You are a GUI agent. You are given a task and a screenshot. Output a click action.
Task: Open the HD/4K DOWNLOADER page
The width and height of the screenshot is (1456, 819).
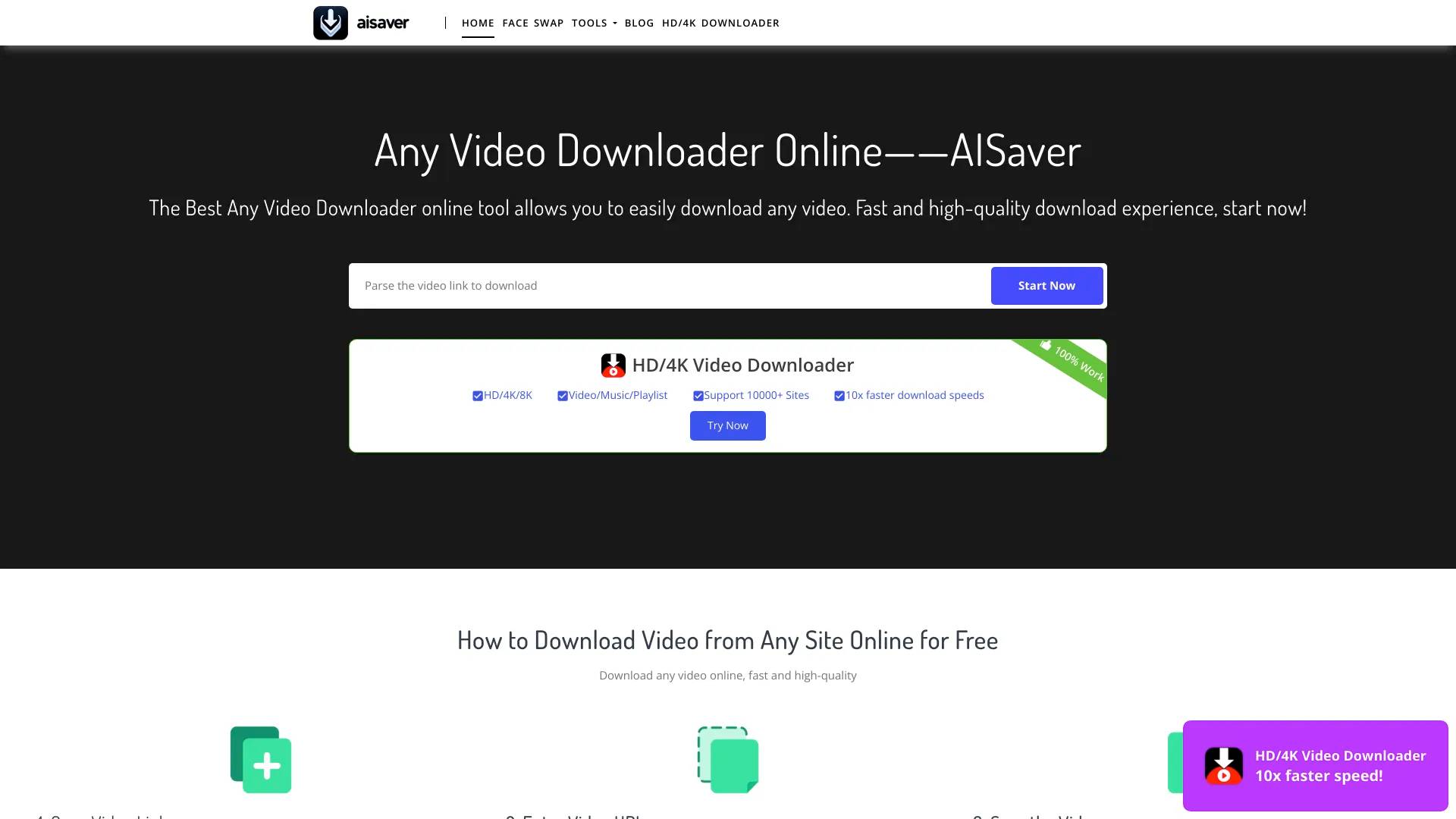pos(720,22)
